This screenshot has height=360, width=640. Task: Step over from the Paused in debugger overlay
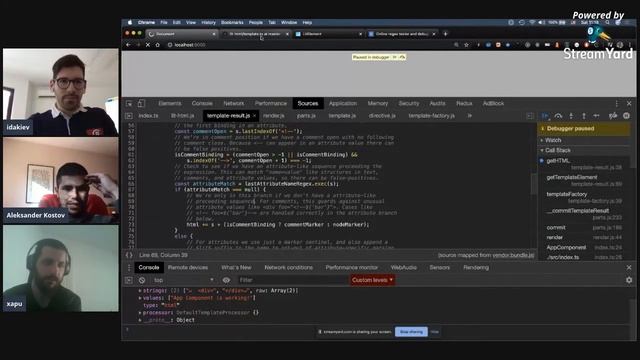[x=402, y=58]
